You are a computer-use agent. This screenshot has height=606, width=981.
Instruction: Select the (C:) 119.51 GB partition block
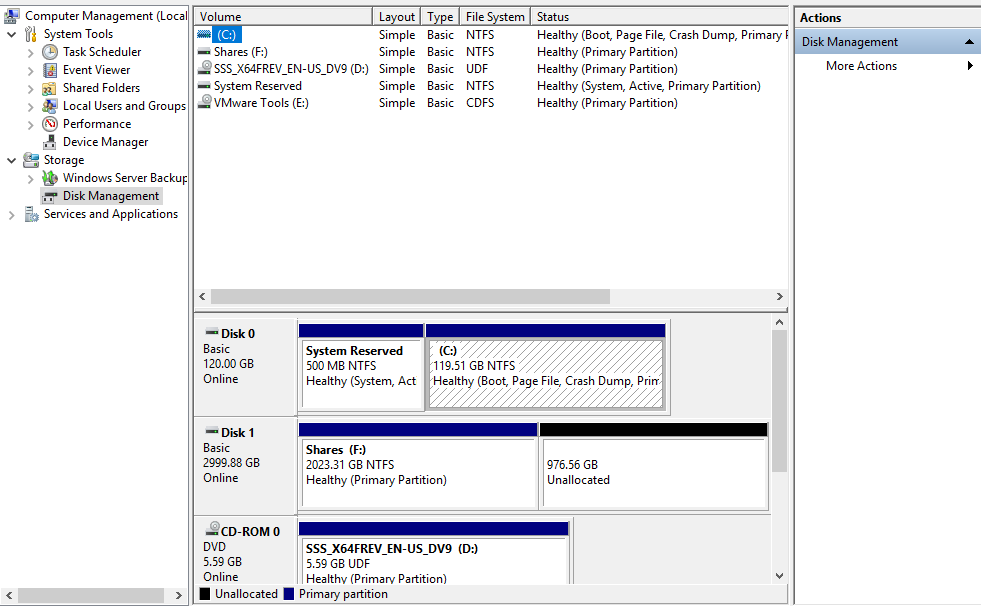click(545, 367)
